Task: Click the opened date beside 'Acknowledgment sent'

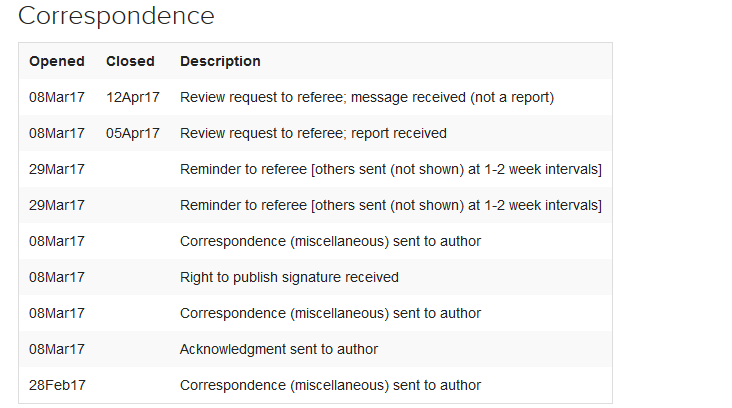Action: pos(57,349)
